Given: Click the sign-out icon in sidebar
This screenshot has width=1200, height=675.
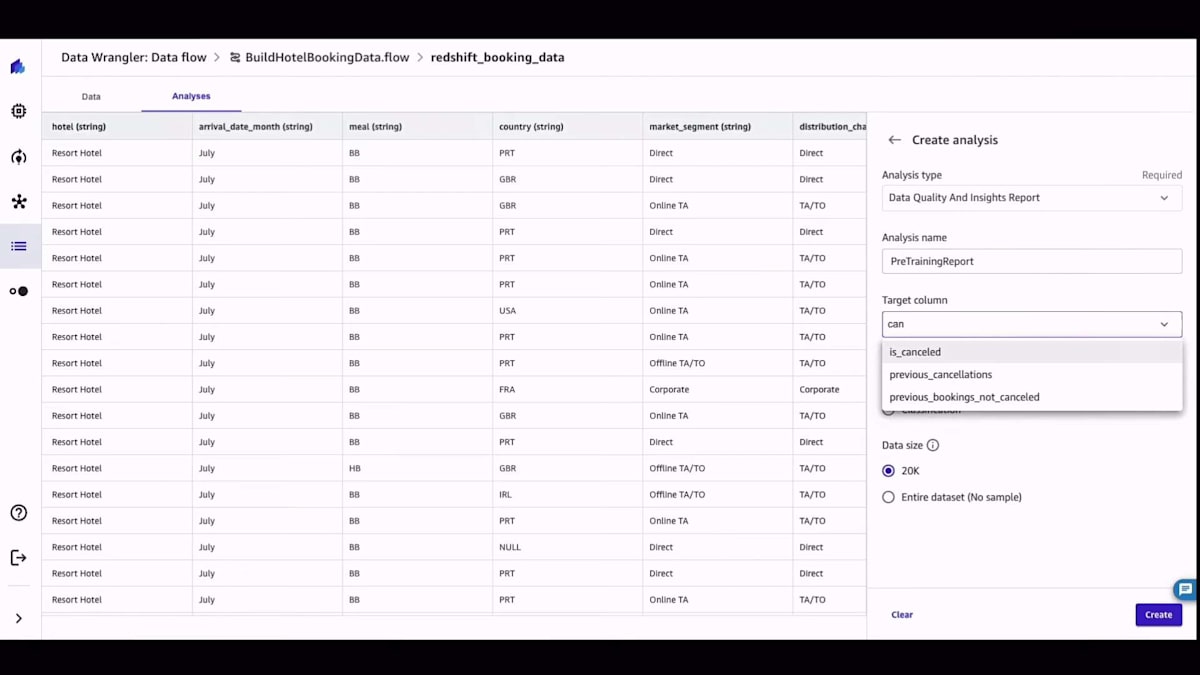Looking at the screenshot, I should point(18,557).
